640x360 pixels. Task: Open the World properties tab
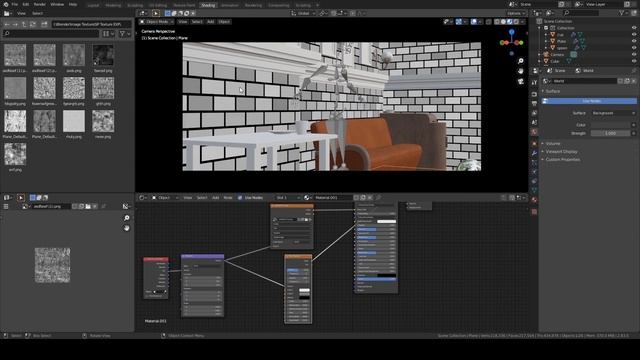534,132
